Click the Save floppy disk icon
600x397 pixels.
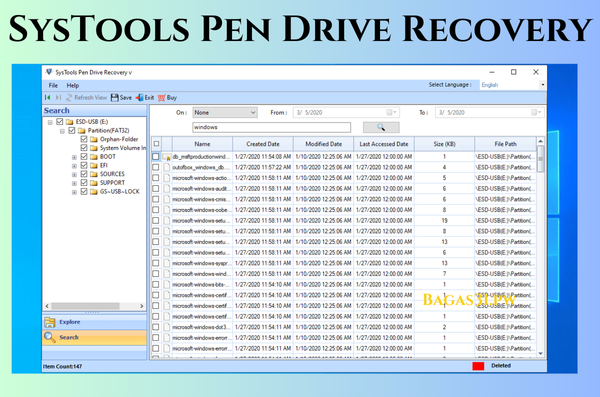[x=114, y=98]
